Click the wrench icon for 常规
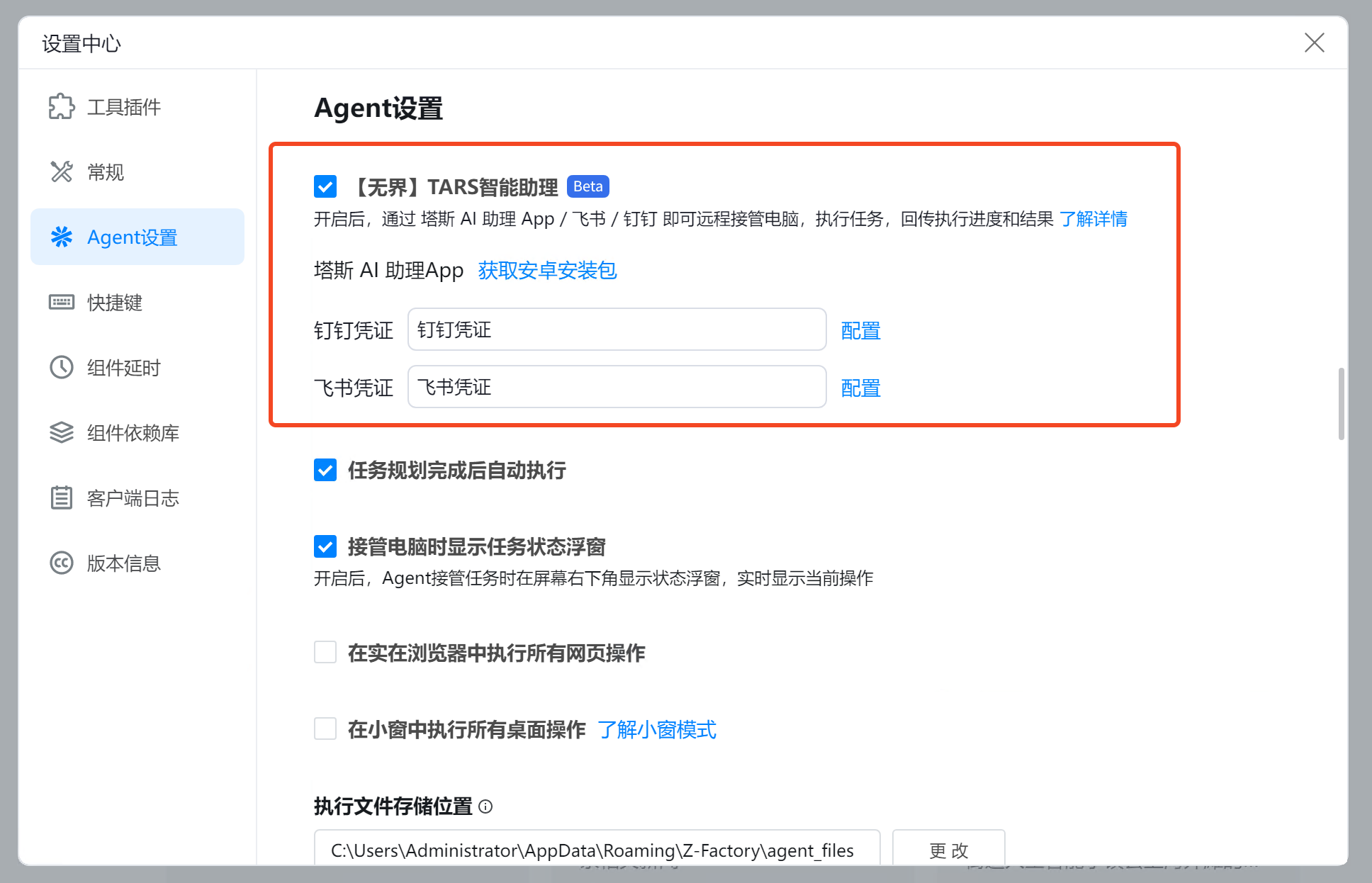 (62, 171)
